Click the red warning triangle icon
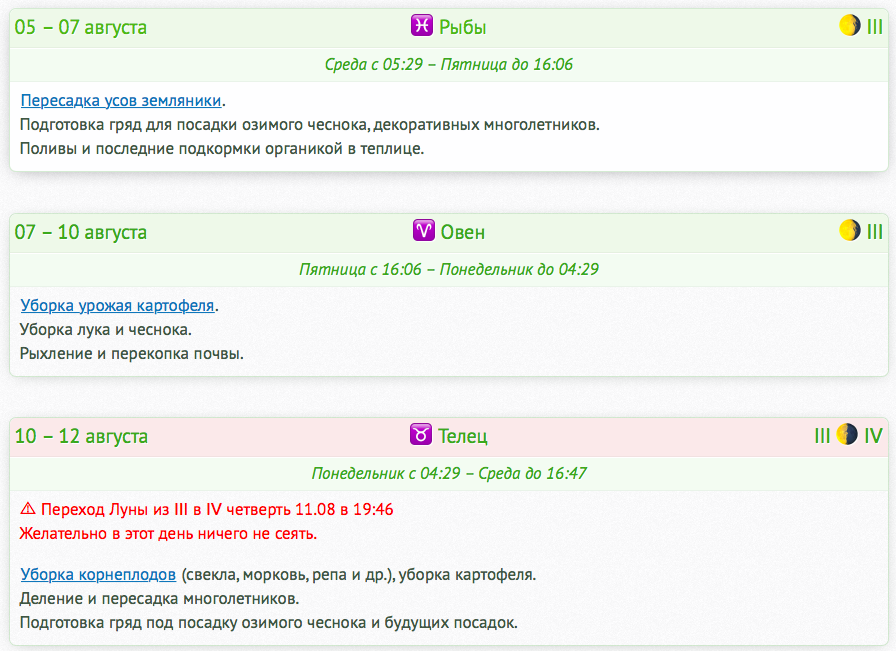 (28, 510)
